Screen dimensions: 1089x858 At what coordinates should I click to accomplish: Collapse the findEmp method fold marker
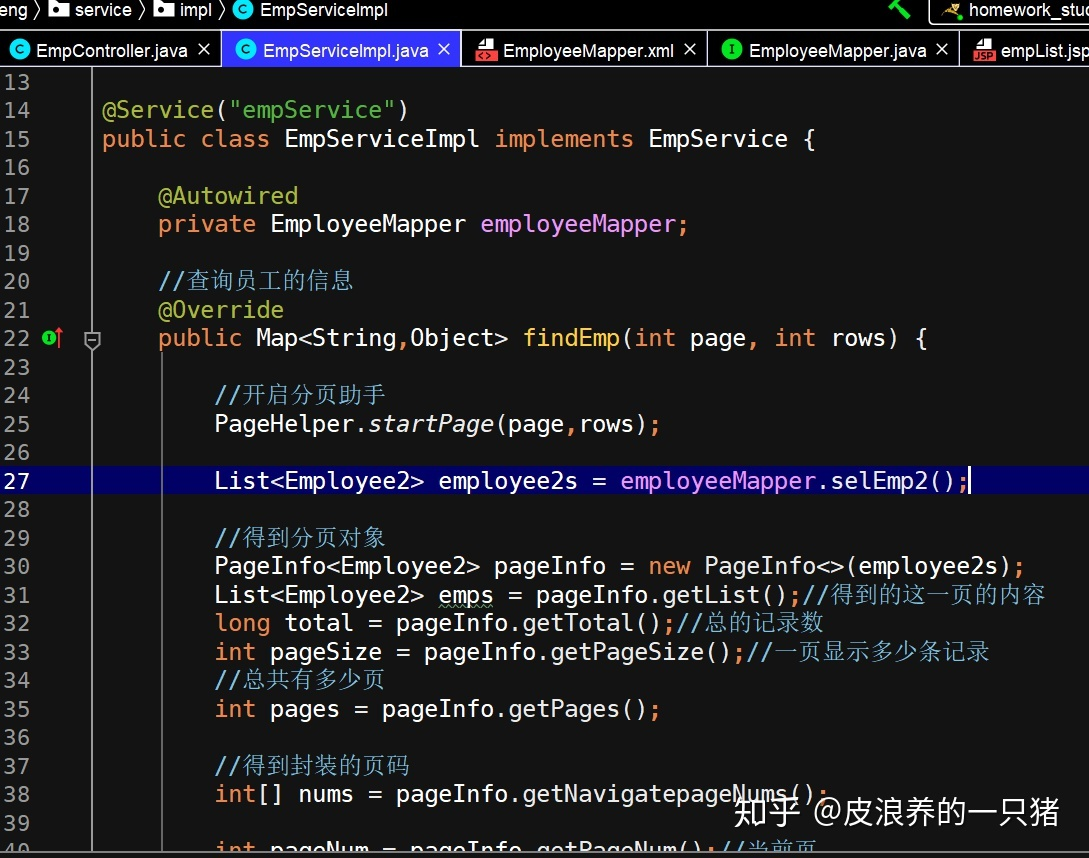click(92, 340)
